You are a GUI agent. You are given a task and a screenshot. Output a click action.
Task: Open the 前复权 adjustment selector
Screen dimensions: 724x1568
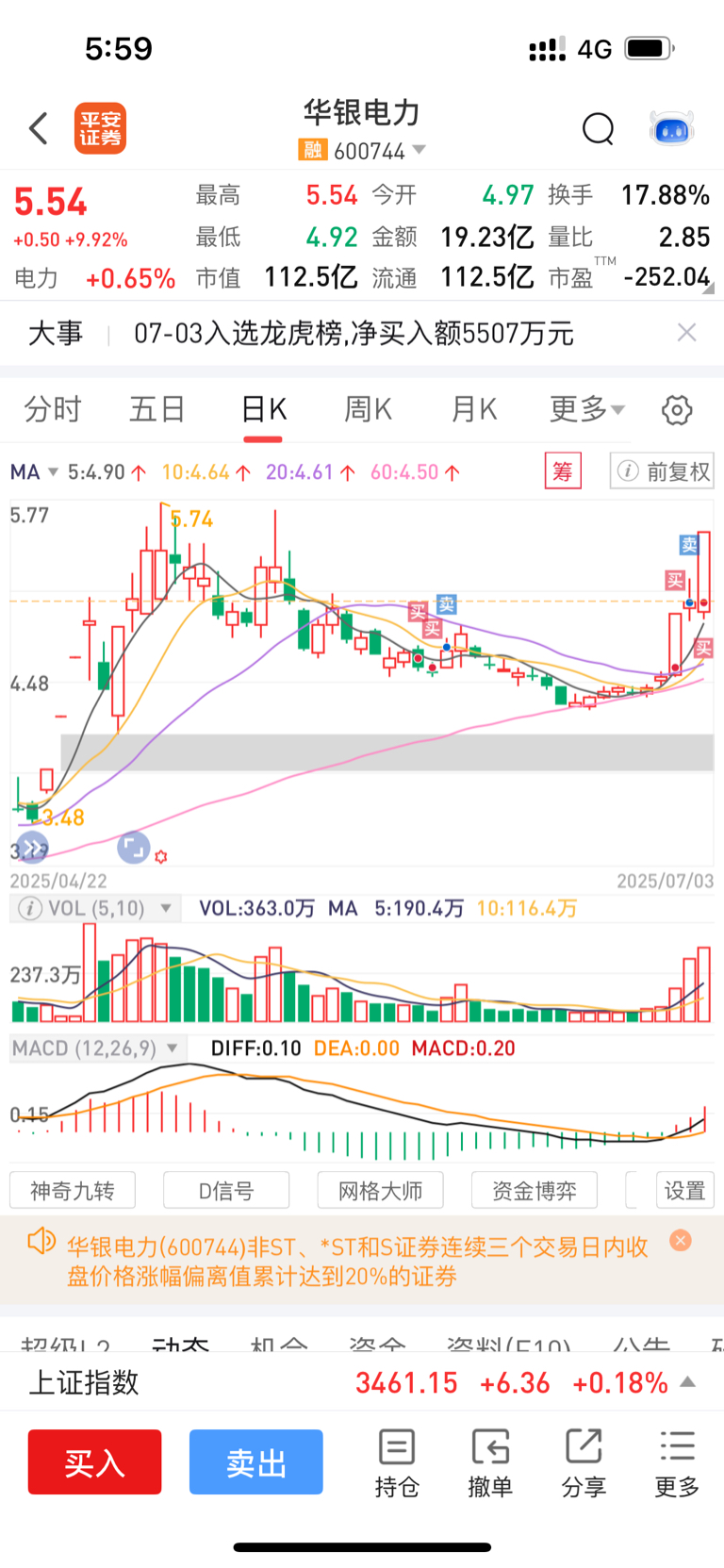pos(662,470)
